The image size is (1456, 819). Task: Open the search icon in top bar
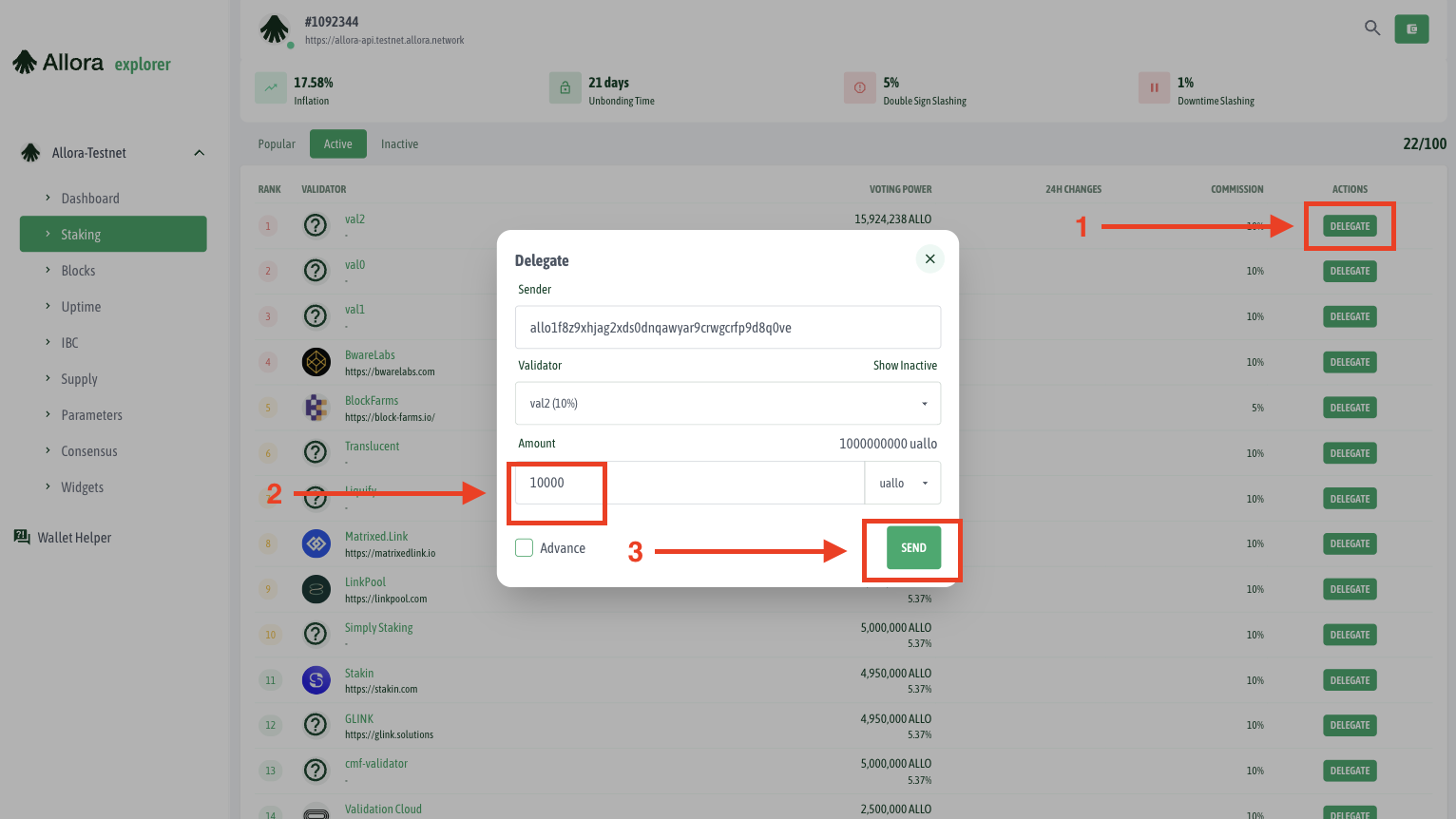coord(1371,29)
